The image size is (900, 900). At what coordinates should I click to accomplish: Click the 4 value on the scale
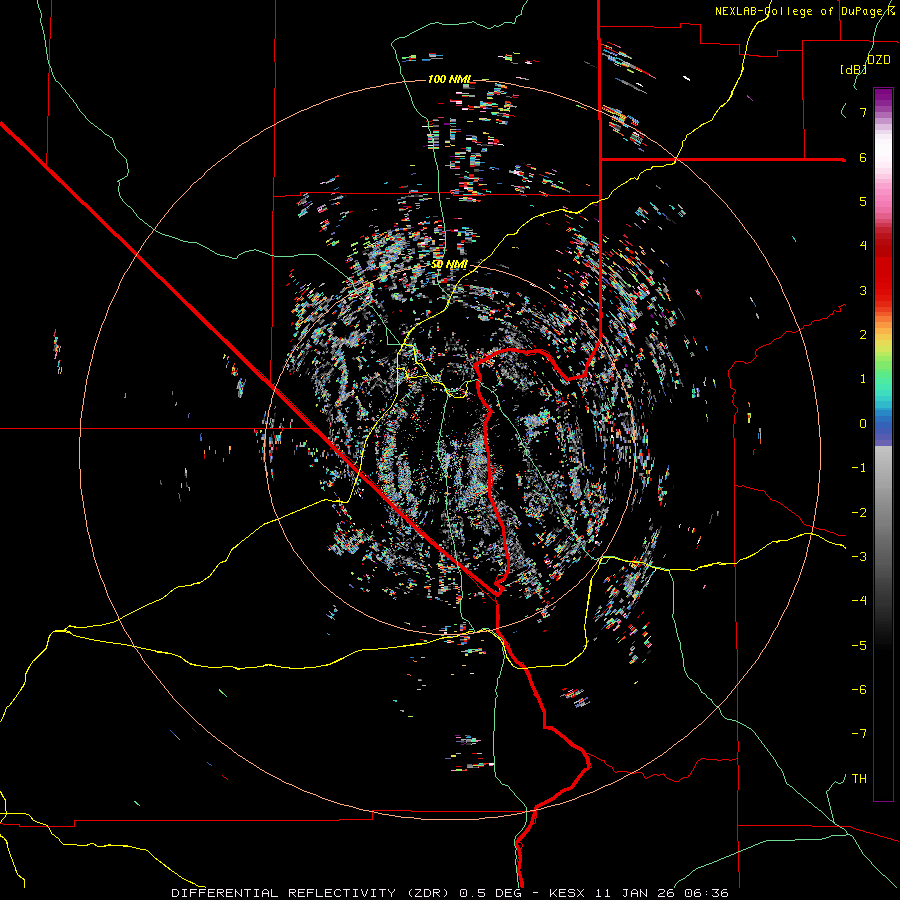point(863,246)
